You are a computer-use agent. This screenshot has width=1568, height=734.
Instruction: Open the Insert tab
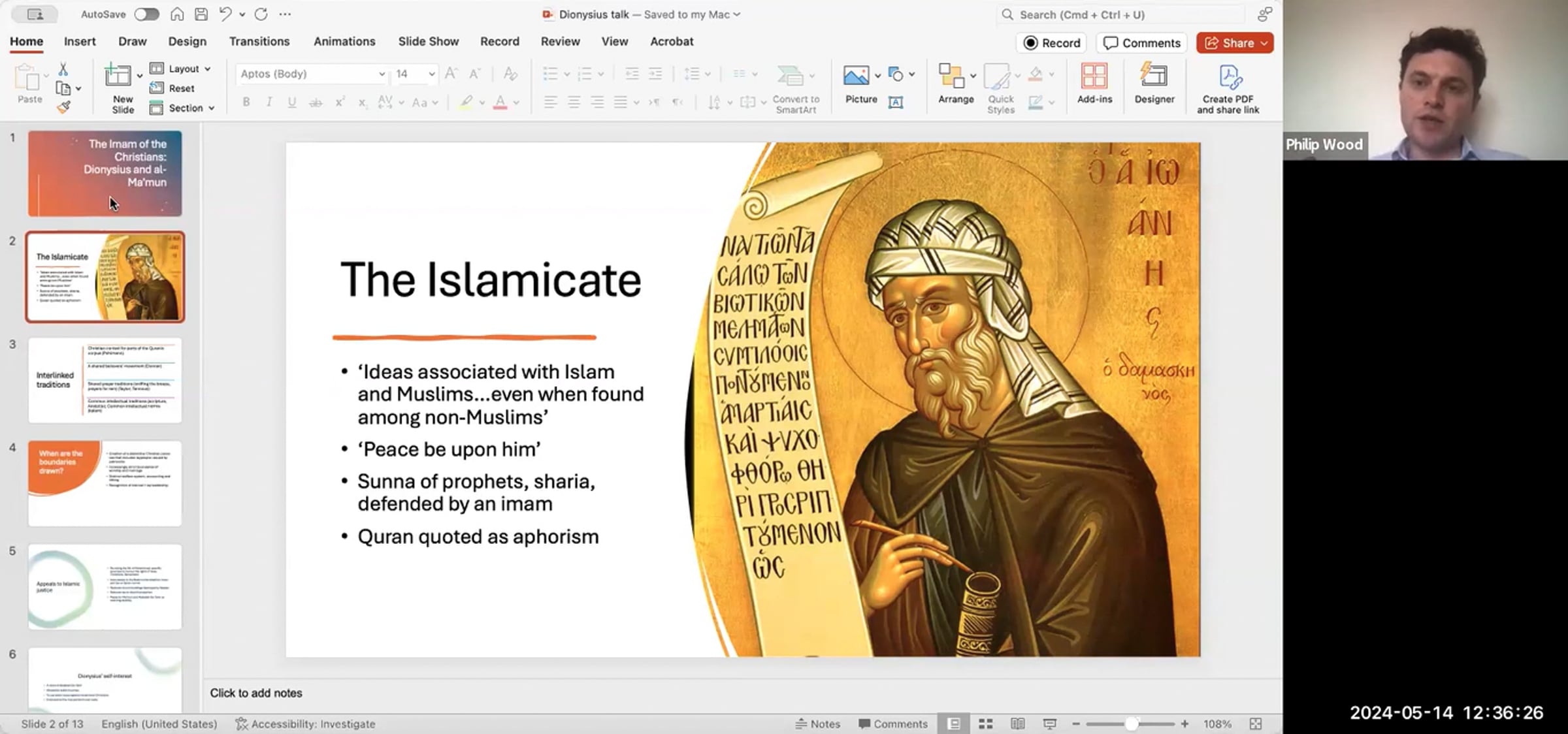tap(80, 41)
